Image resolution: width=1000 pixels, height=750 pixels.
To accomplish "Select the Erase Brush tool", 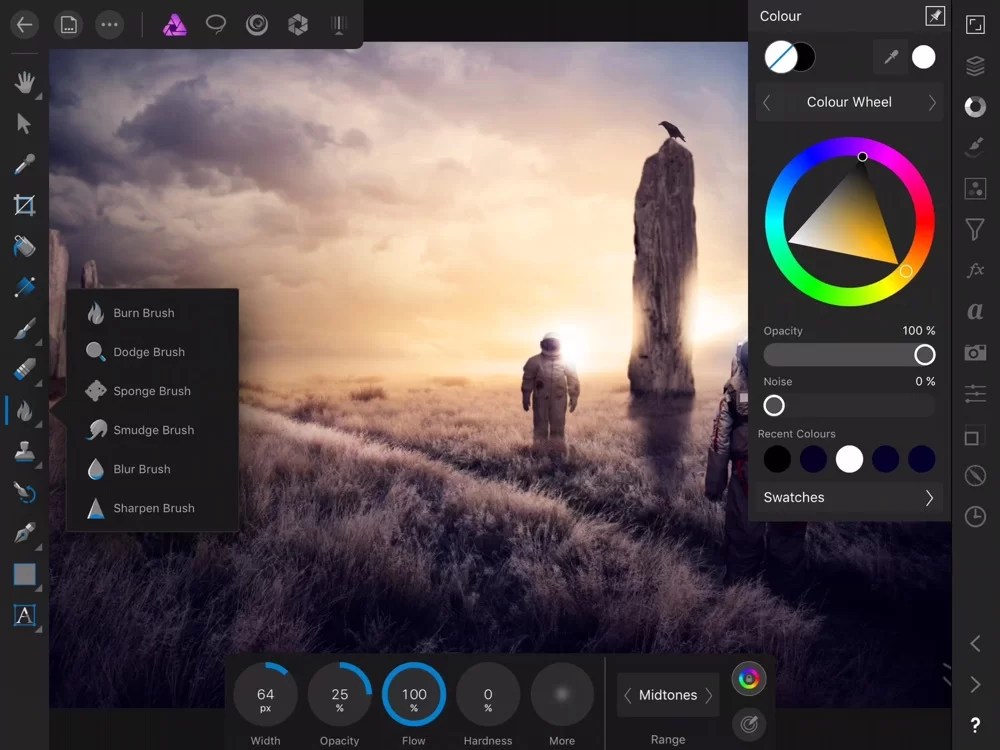I will (24, 370).
